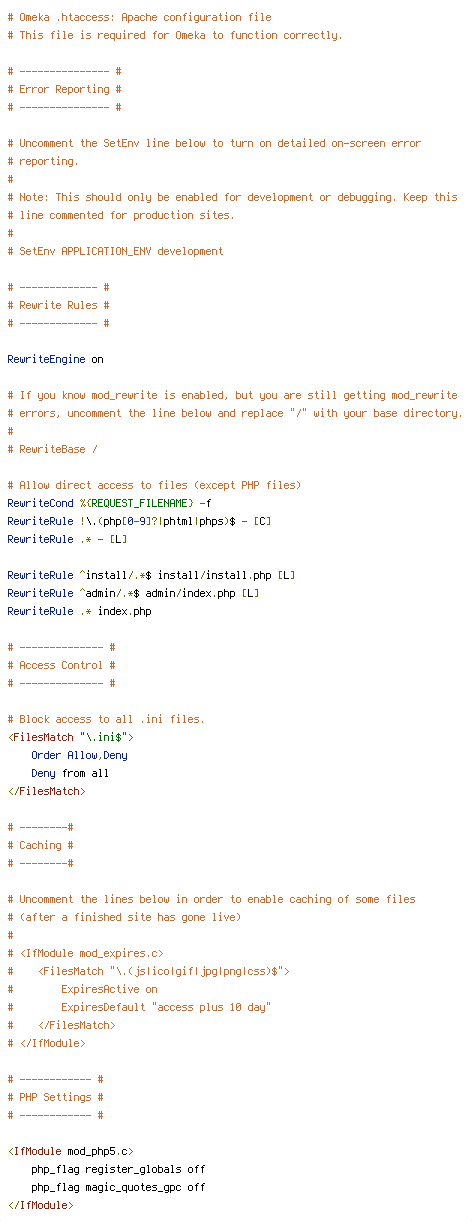Click the '# Error Reporting #' heading comment
Image resolution: width=472 pixels, height=1222 pixels.
(64, 89)
